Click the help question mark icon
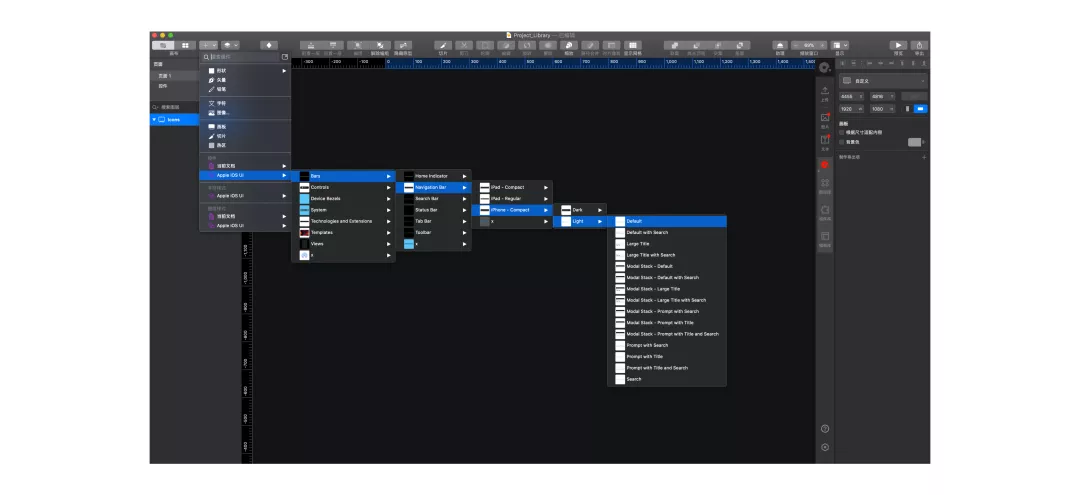The height and width of the screenshot is (495, 1080). (x=824, y=428)
